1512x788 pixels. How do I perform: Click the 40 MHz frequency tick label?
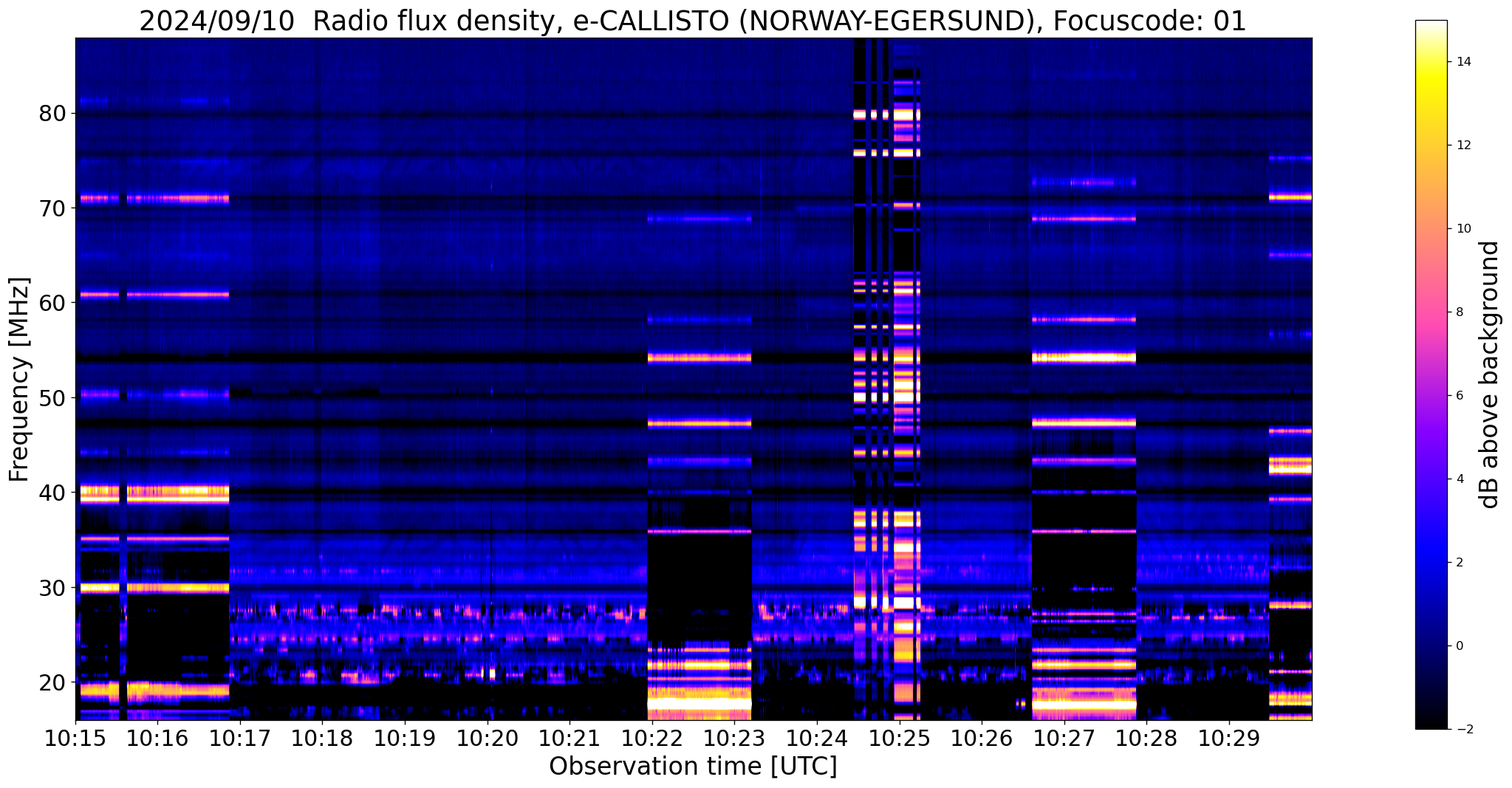pyautogui.click(x=53, y=493)
